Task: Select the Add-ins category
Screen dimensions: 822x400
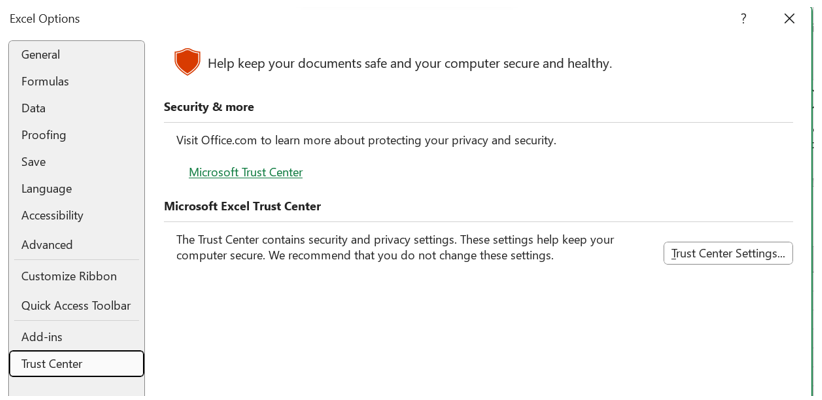Action: pyautogui.click(x=42, y=337)
